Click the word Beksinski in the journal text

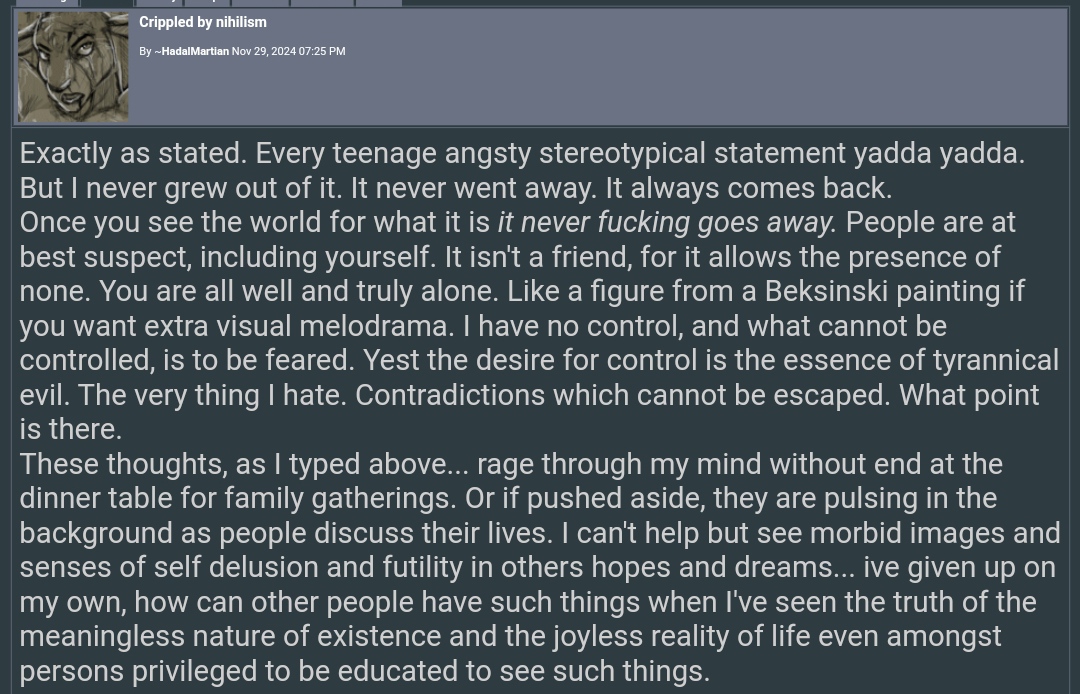coord(826,291)
